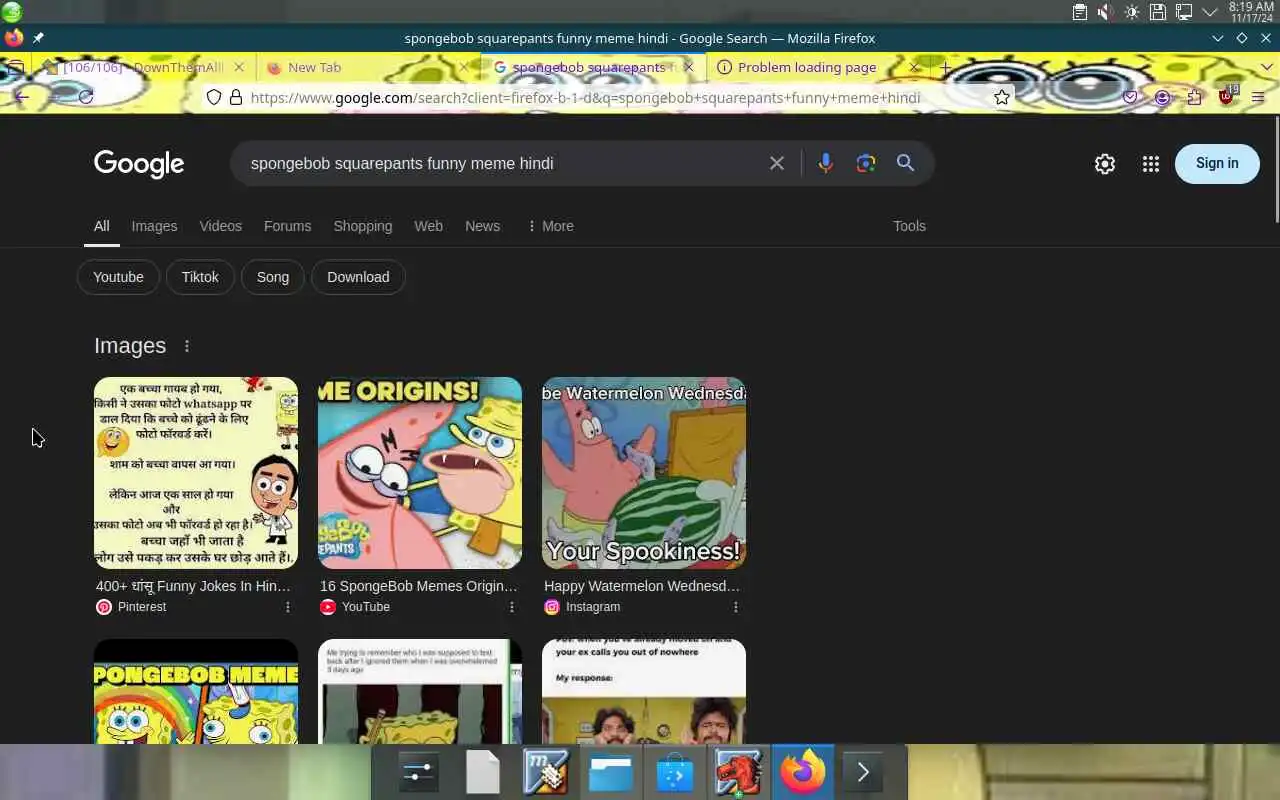Screen dimensions: 1280x800
Task: Submit search with magnifier icon
Action: point(905,163)
